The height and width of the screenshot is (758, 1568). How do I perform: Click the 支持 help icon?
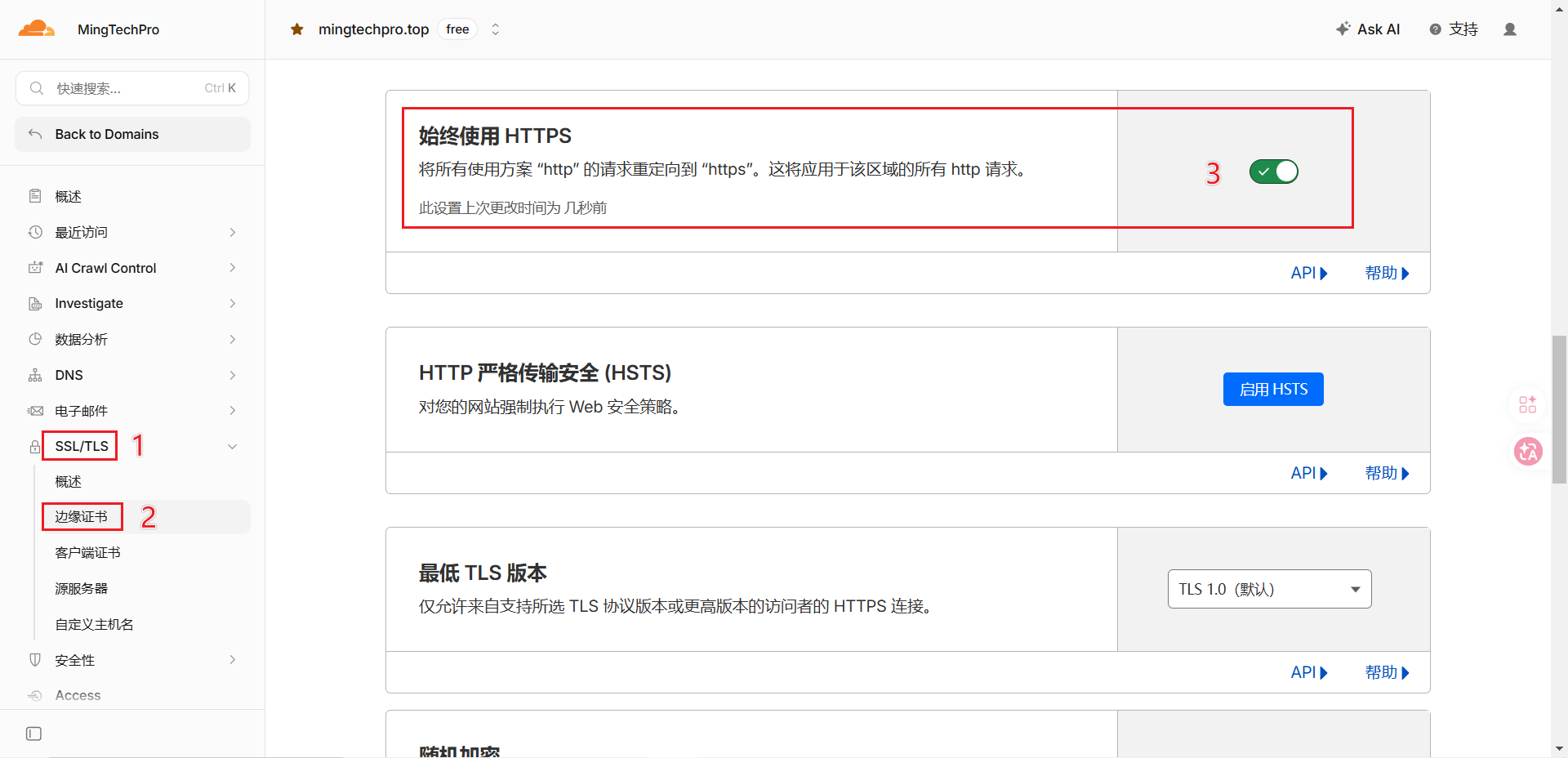point(1435,29)
